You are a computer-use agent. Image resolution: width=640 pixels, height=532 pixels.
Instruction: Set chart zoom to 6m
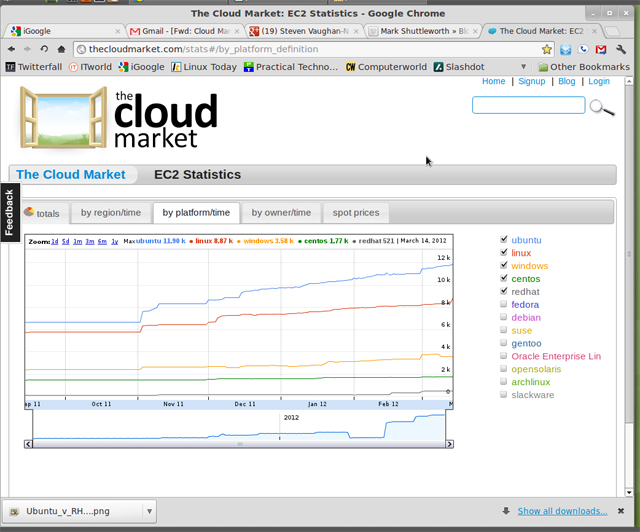tap(102, 242)
